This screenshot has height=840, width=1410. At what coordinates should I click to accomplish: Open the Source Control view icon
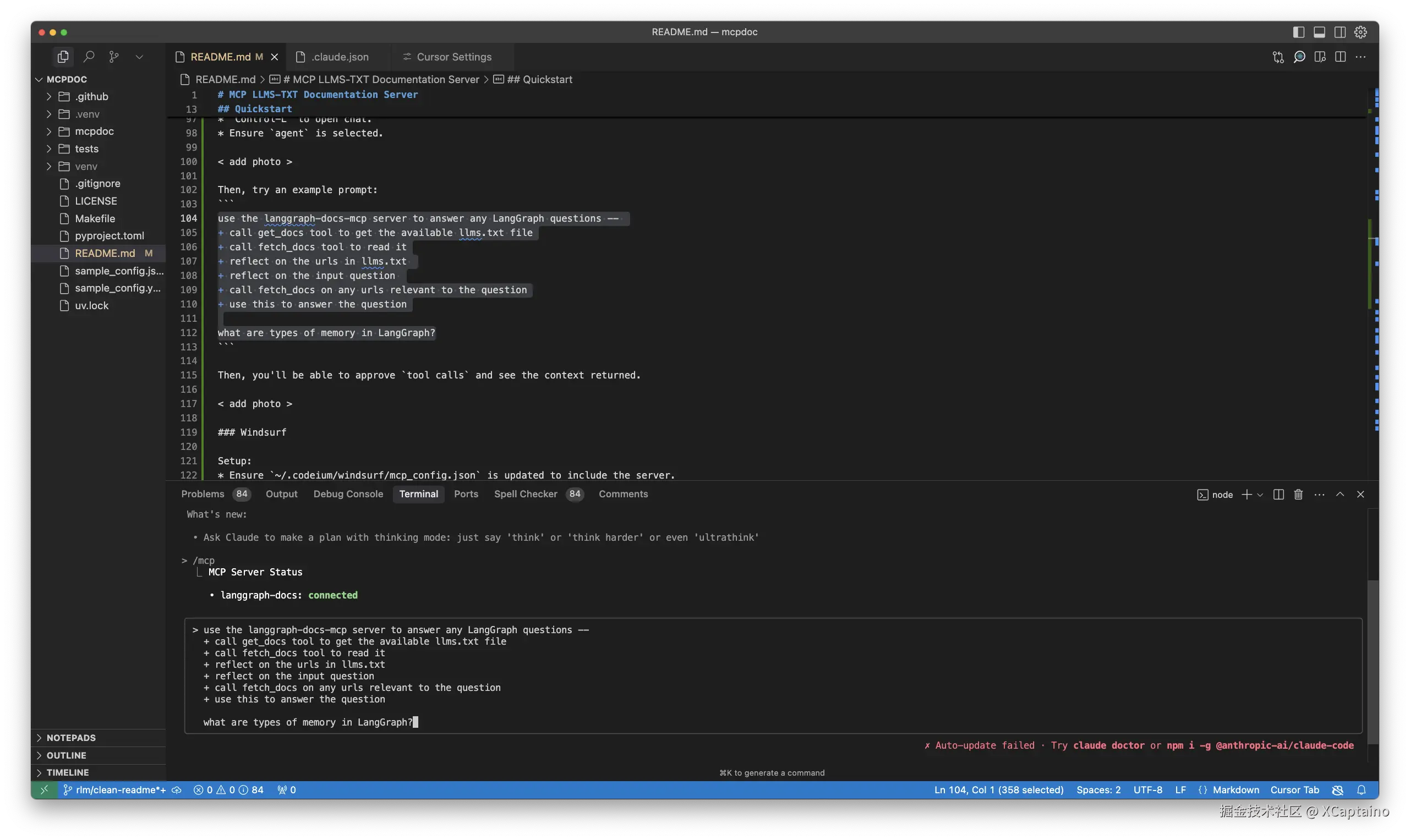pos(114,57)
